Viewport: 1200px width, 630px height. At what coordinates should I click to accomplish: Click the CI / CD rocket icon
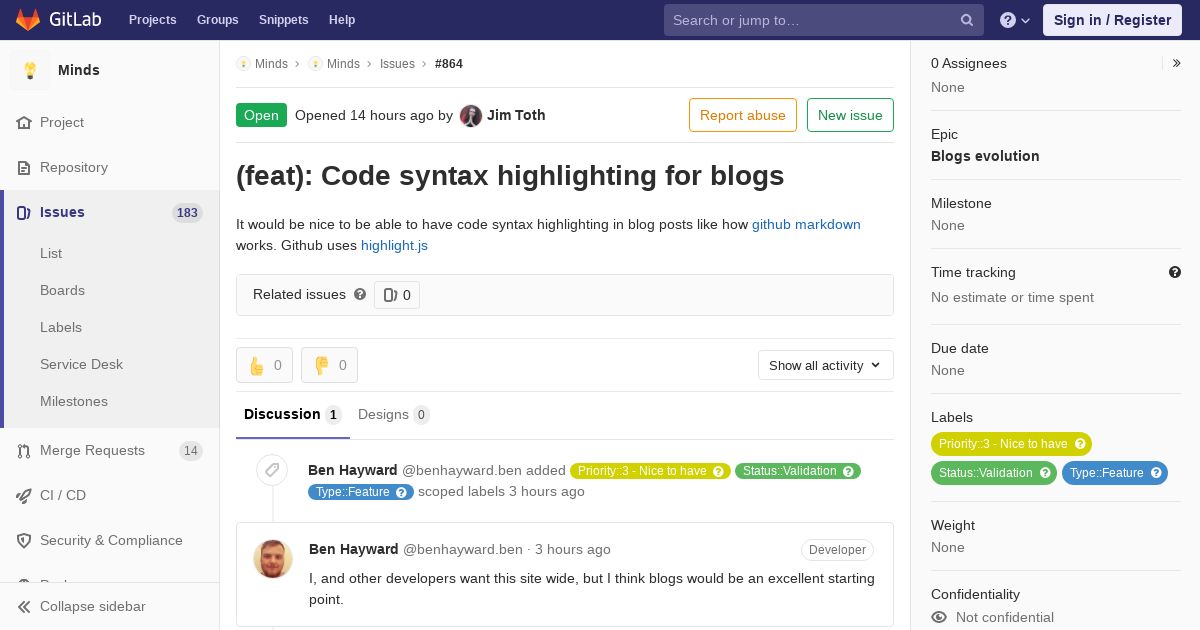coord(24,495)
